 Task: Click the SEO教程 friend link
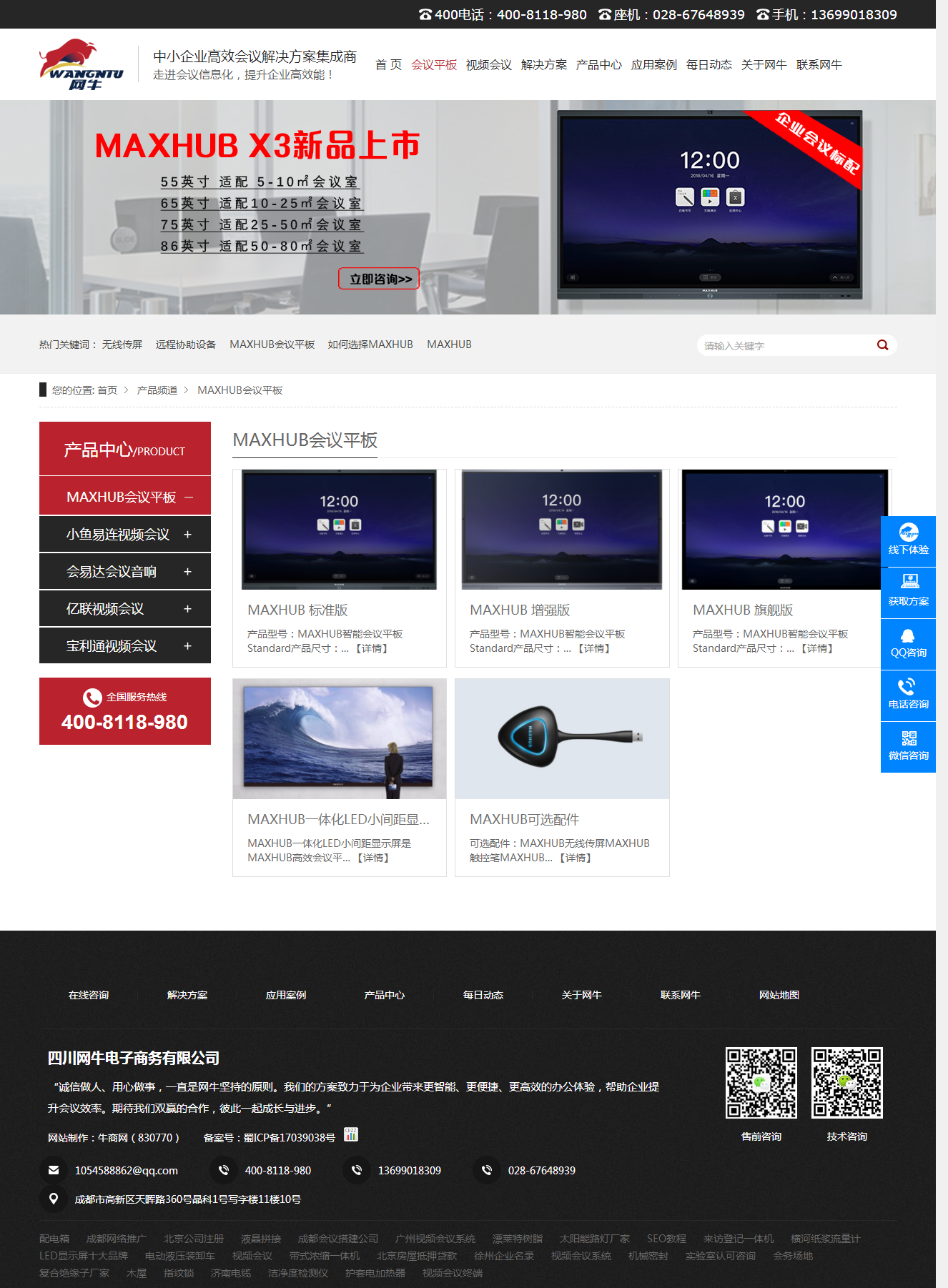666,1239
